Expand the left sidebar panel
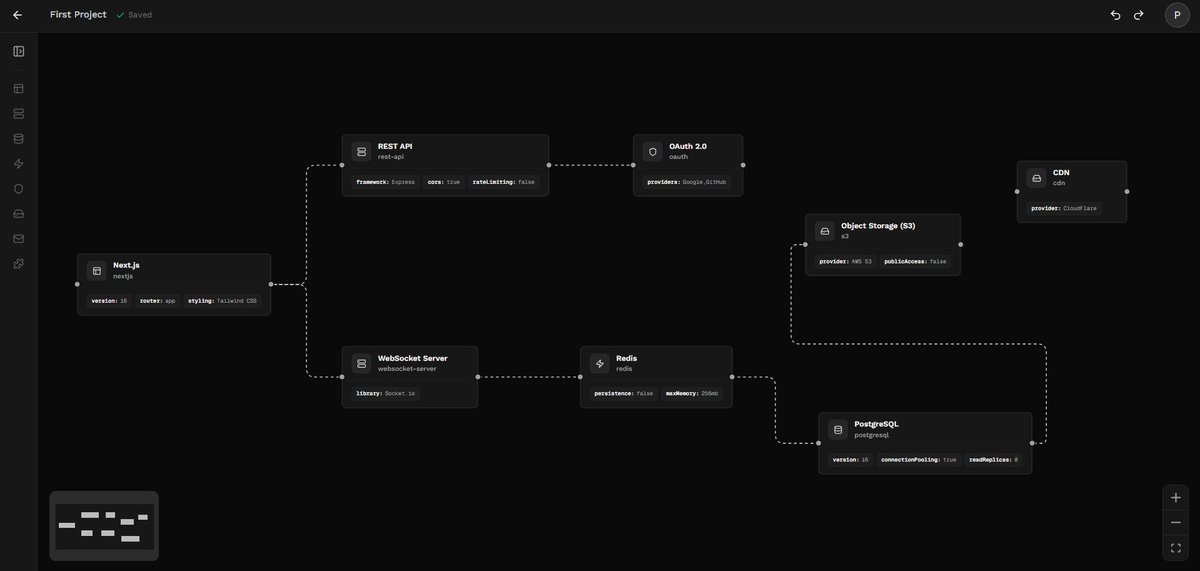Screen dimensions: 1200x571 pyautogui.click(x=18, y=51)
